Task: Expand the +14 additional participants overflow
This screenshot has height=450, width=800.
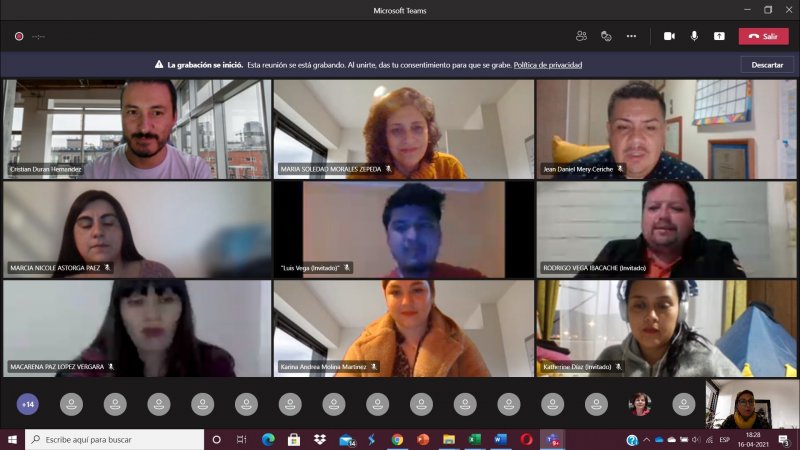Action: (x=28, y=404)
